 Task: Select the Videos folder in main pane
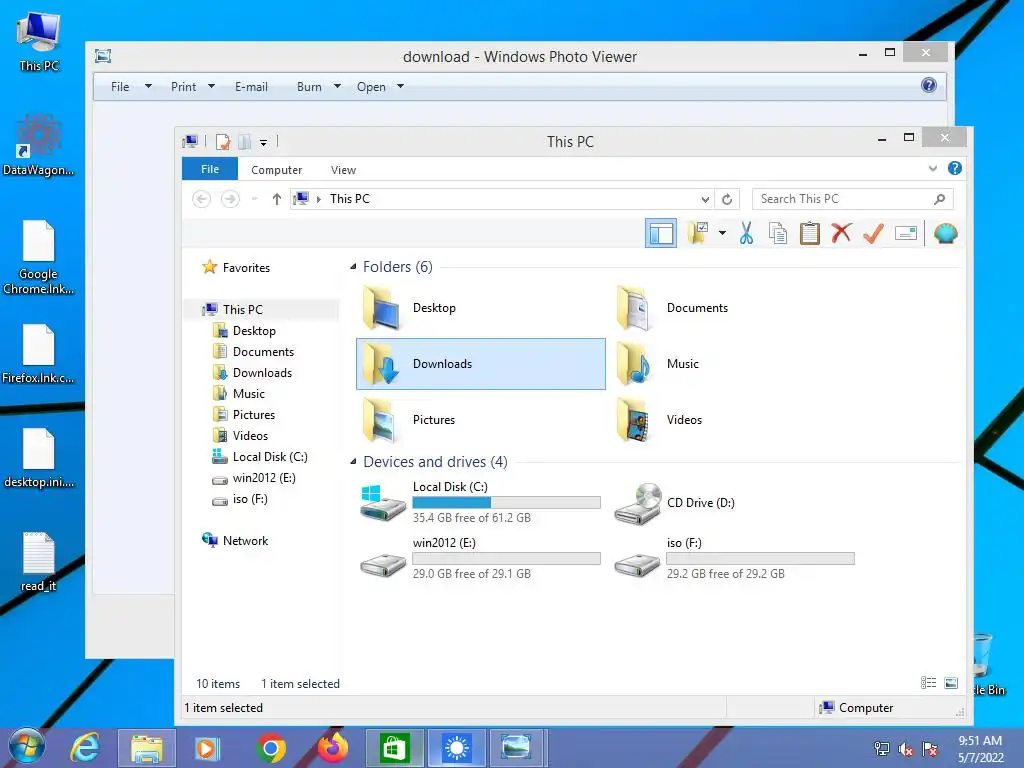[x=735, y=420]
